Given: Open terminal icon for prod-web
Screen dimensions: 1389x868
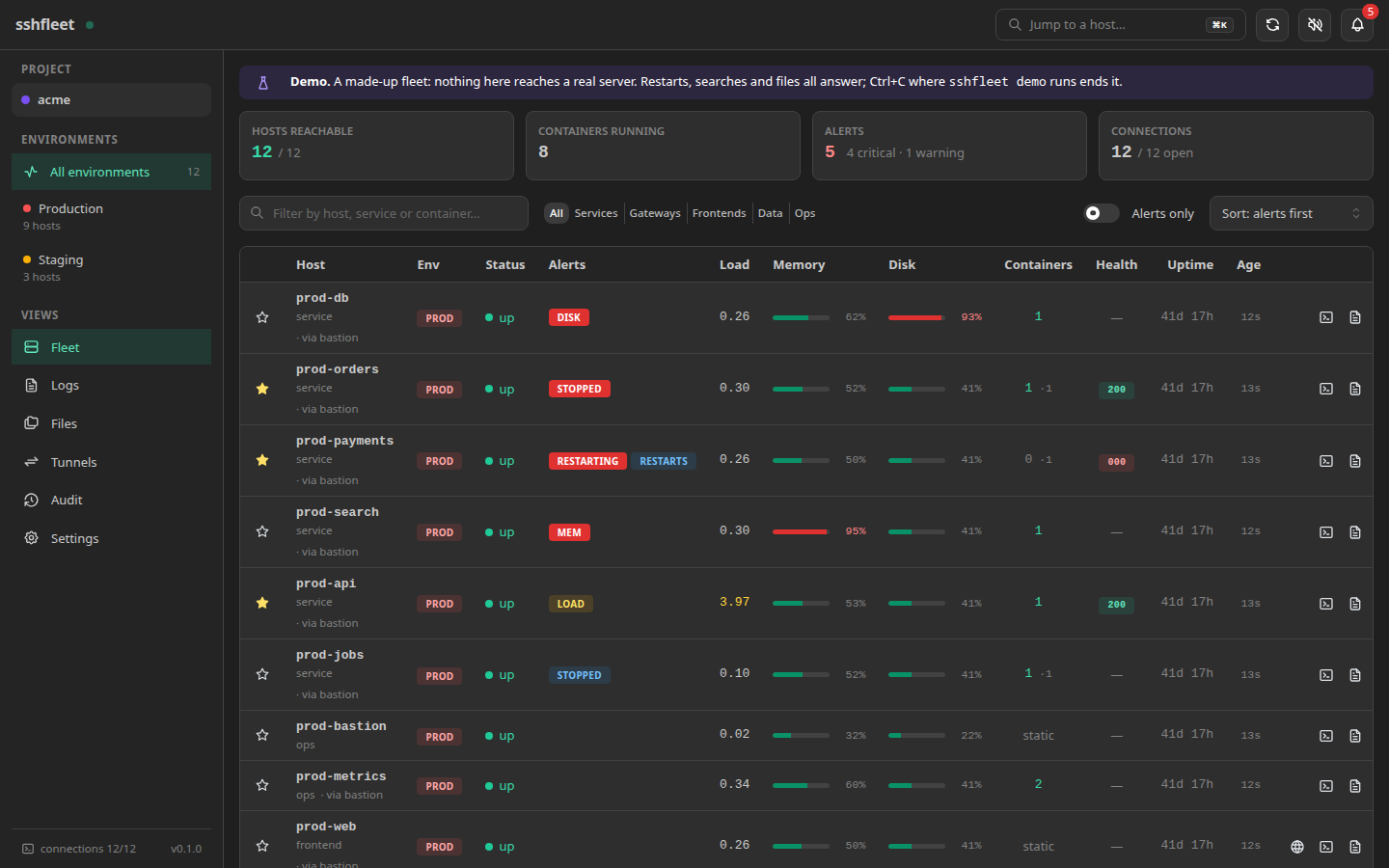Looking at the screenshot, I should click(x=1326, y=847).
